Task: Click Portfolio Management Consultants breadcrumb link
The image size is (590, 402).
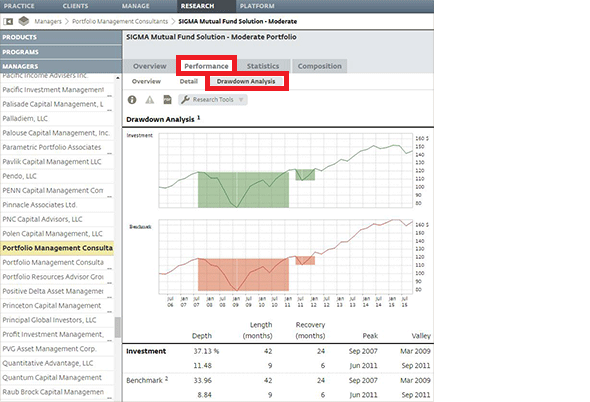Action: coord(120,21)
